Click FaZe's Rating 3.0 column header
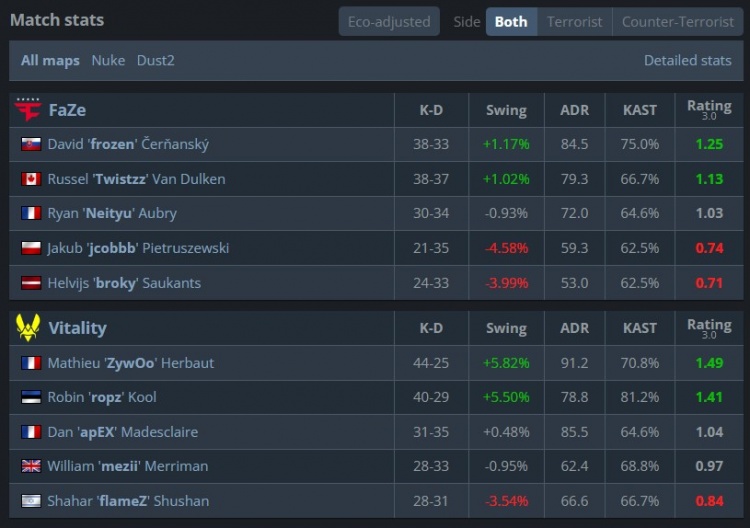 tap(709, 110)
